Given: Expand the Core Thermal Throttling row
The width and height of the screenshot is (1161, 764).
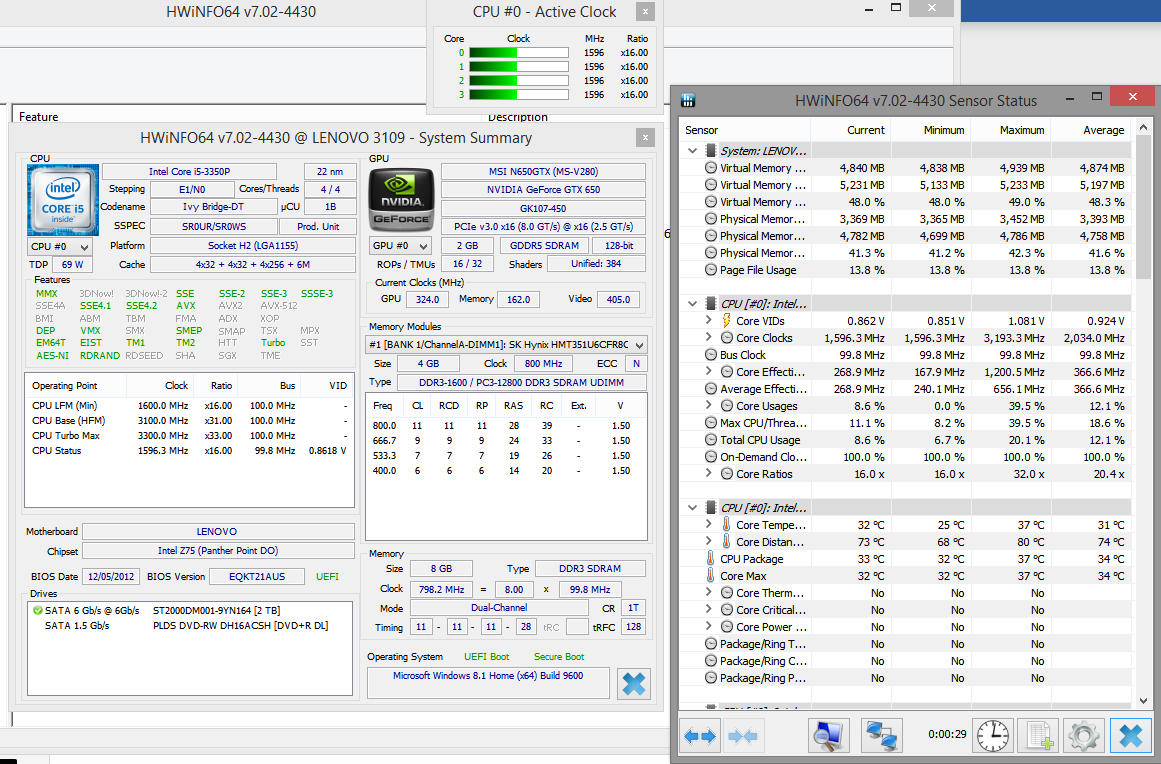Looking at the screenshot, I should click(x=709, y=593).
